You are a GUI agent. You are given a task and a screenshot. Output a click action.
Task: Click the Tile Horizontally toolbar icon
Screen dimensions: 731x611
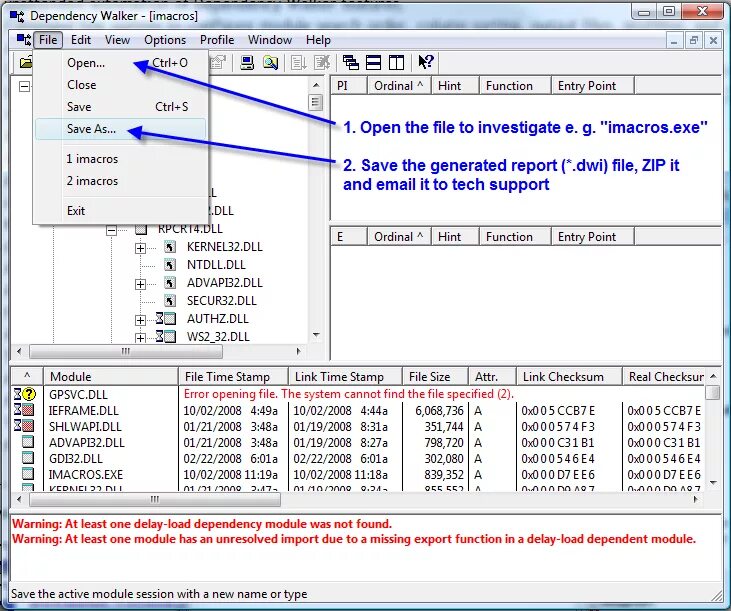click(373, 62)
